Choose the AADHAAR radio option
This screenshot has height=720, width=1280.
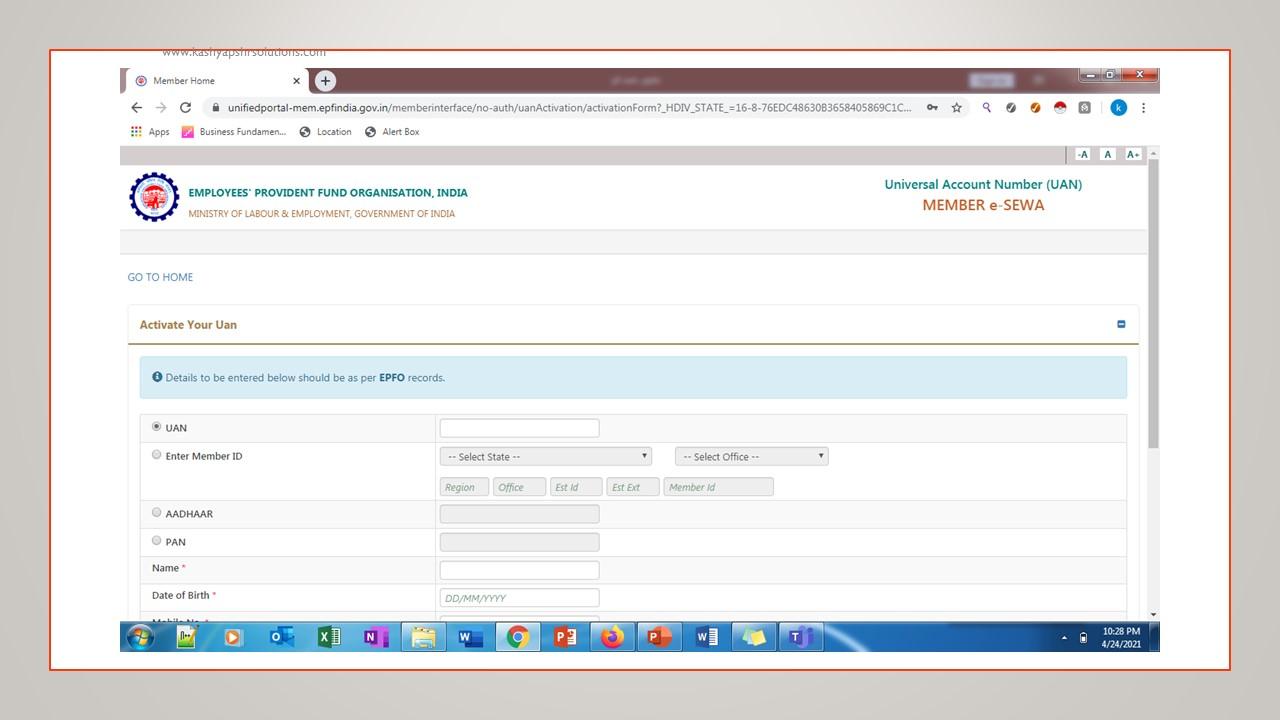pyautogui.click(x=156, y=513)
